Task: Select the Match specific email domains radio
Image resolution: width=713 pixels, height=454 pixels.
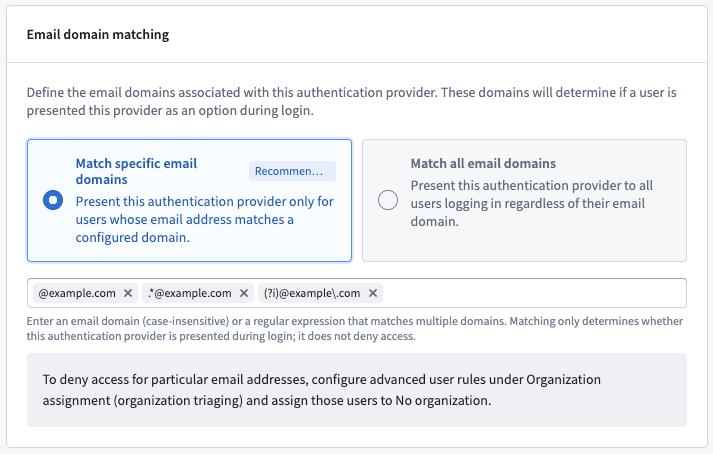Action: click(53, 200)
